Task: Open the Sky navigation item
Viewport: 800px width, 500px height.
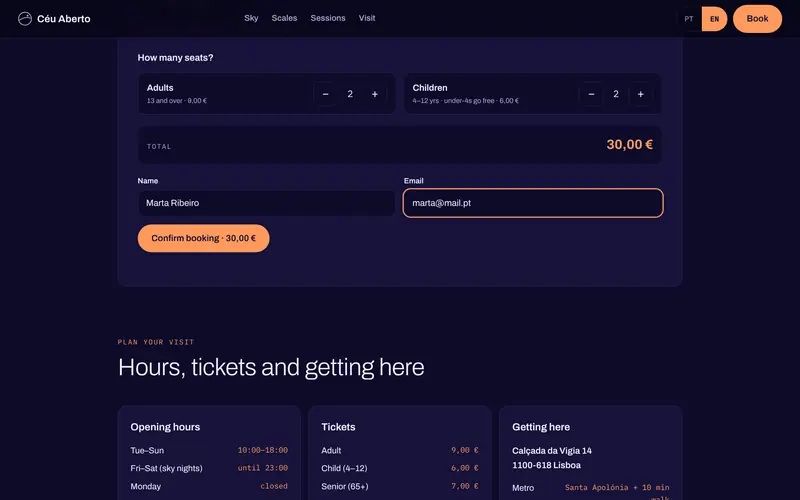Action: [251, 18]
